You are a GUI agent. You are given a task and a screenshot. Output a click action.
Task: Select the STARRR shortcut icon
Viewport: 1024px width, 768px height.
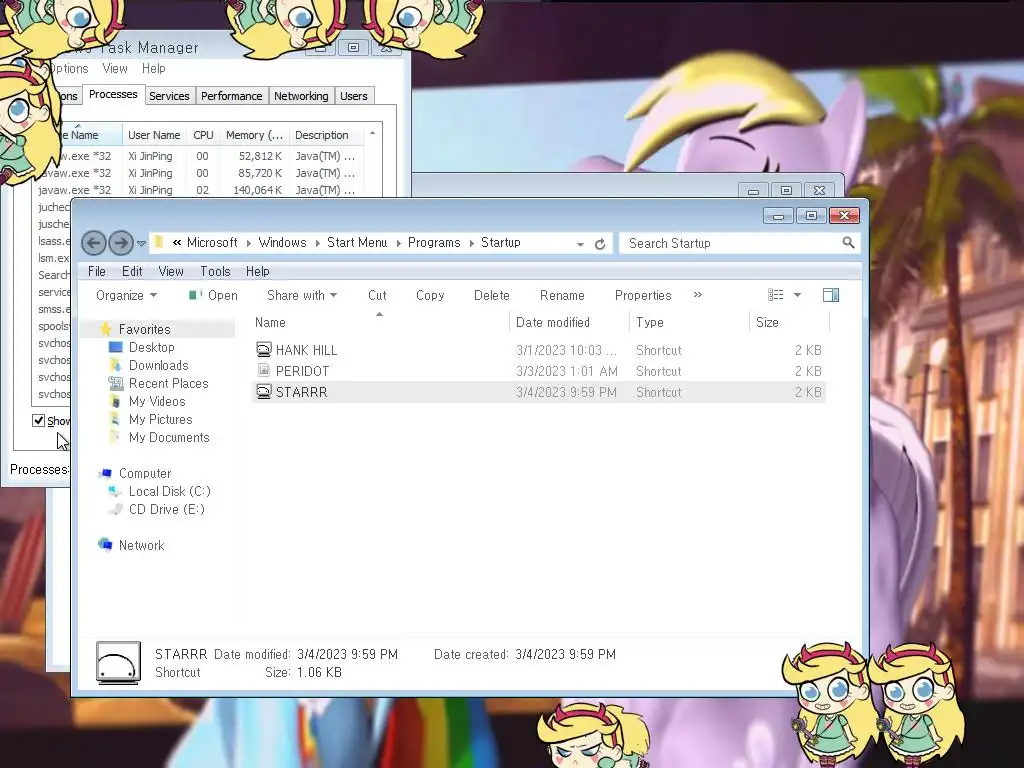[x=263, y=391]
